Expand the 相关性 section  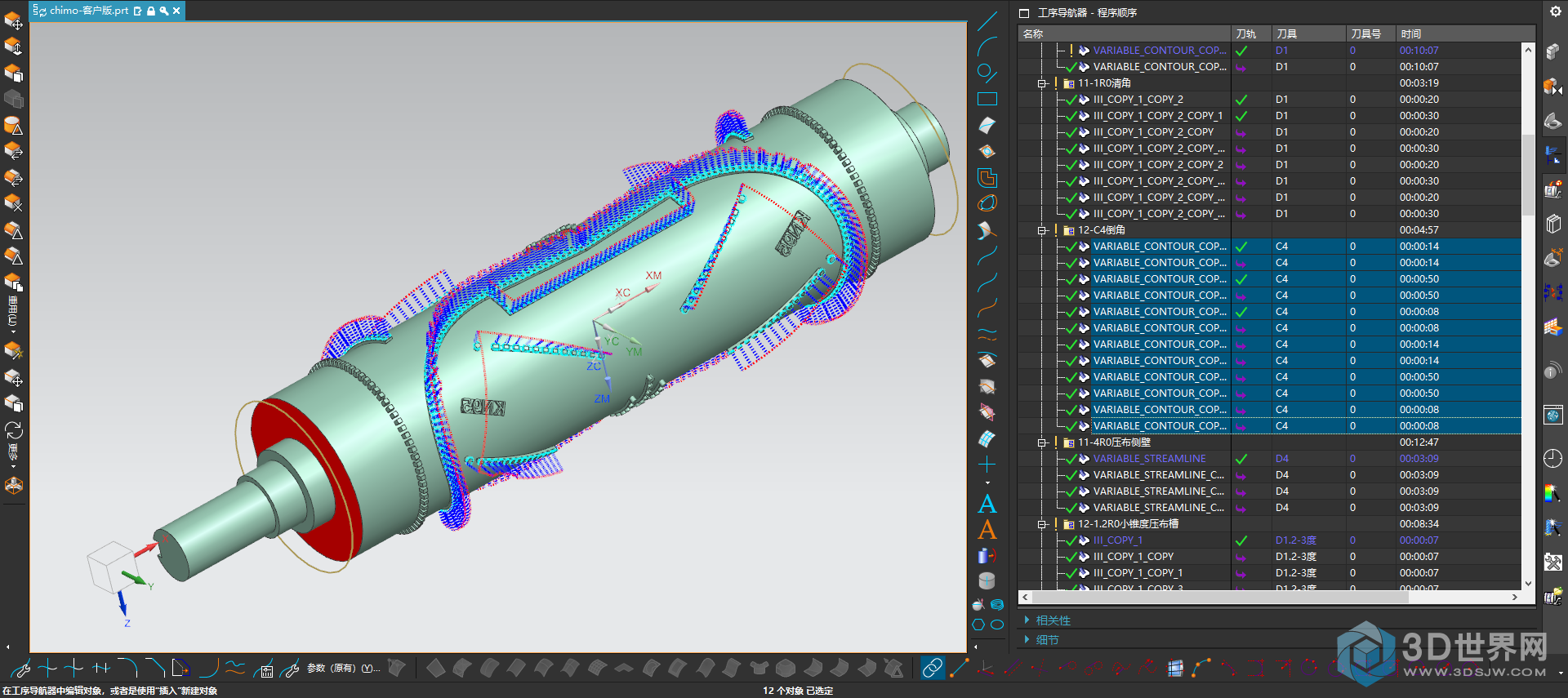(x=1027, y=620)
